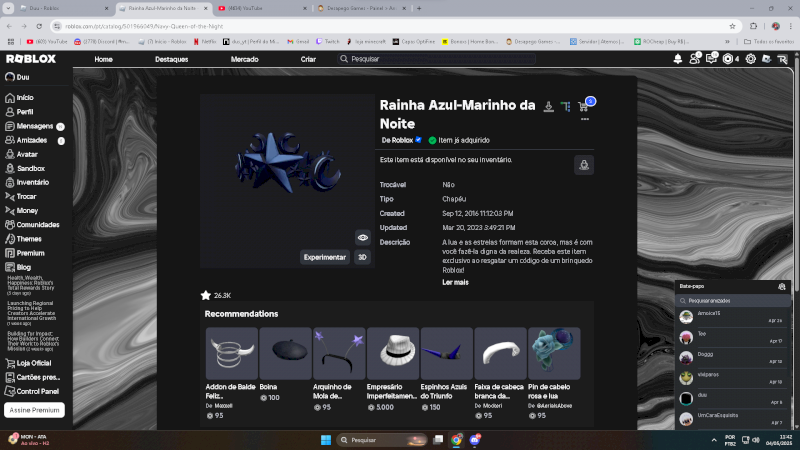The image size is (800, 450).
Task: Open the shopping cart icon
Action: click(x=583, y=106)
